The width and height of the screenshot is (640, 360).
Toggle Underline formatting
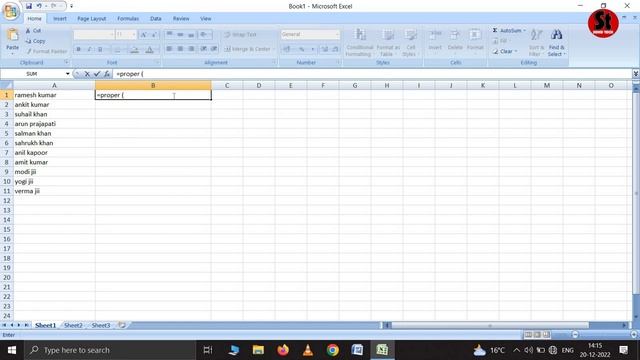(x=100, y=49)
